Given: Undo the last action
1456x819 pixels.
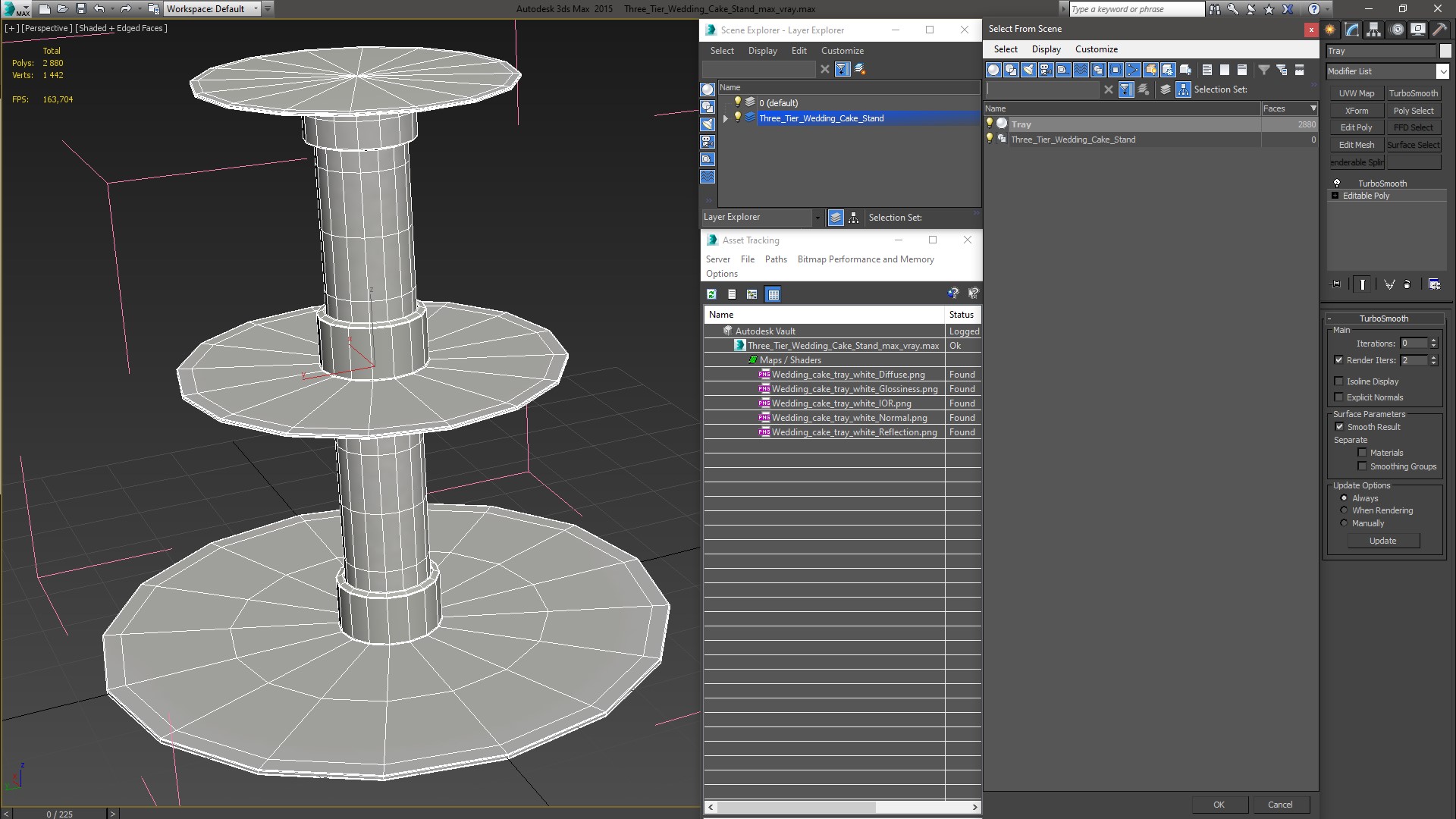Looking at the screenshot, I should pyautogui.click(x=99, y=9).
